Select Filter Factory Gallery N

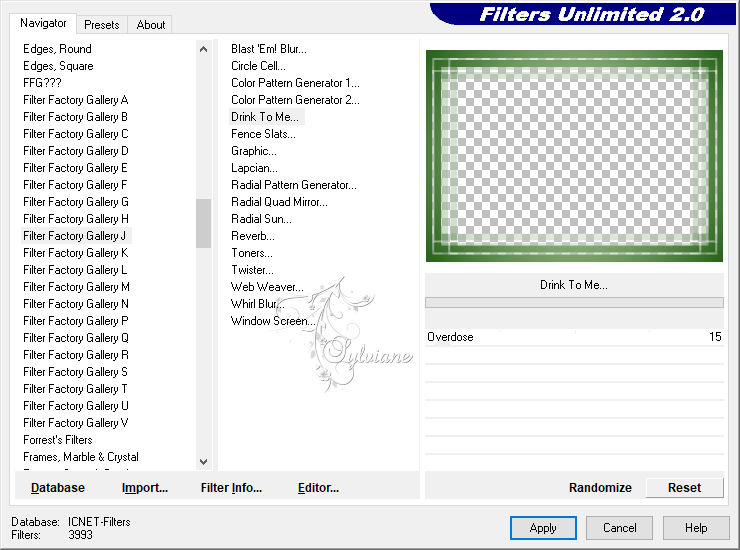click(76, 304)
